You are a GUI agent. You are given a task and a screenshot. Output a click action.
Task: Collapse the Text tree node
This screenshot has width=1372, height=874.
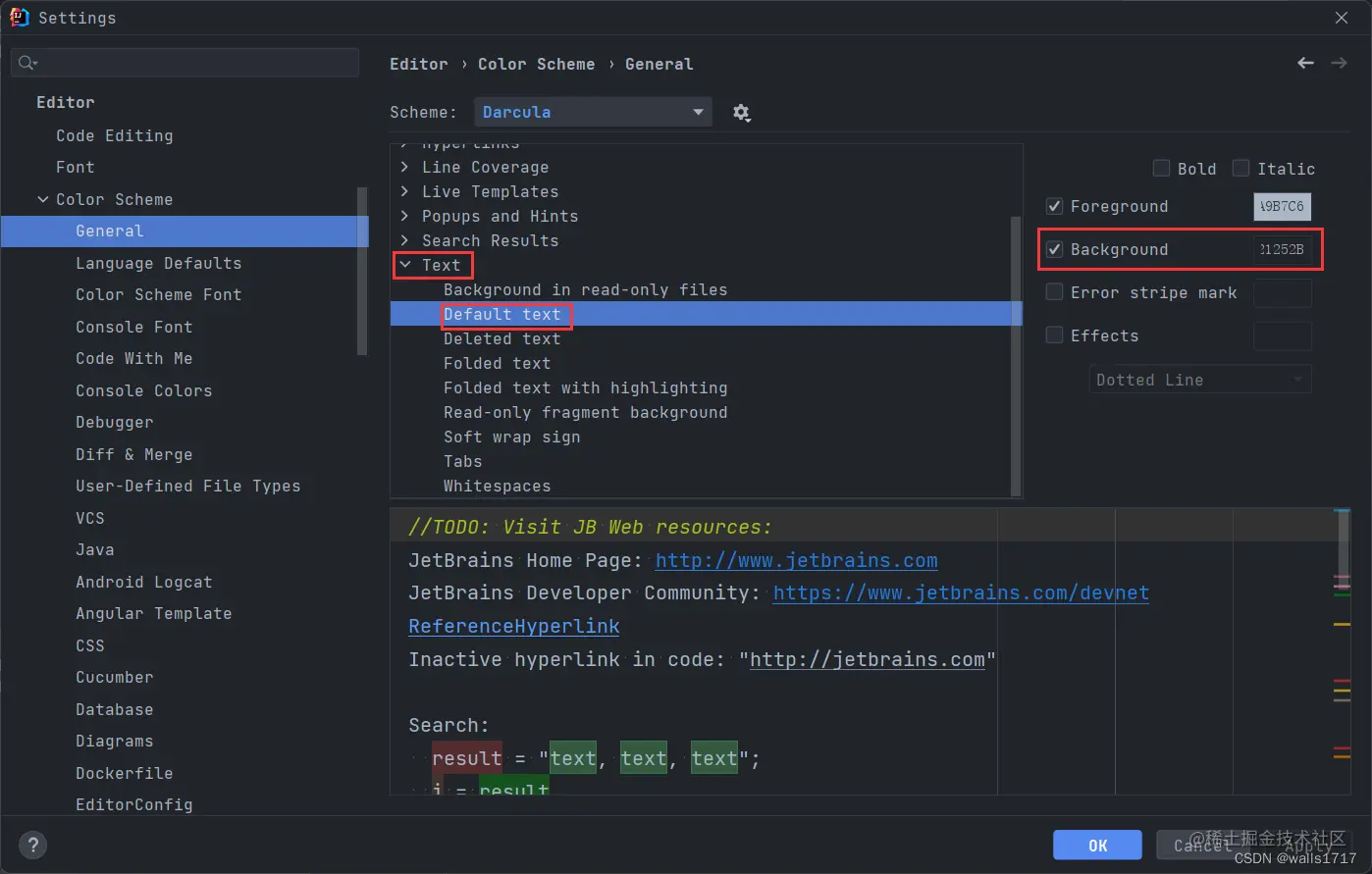pos(404,265)
